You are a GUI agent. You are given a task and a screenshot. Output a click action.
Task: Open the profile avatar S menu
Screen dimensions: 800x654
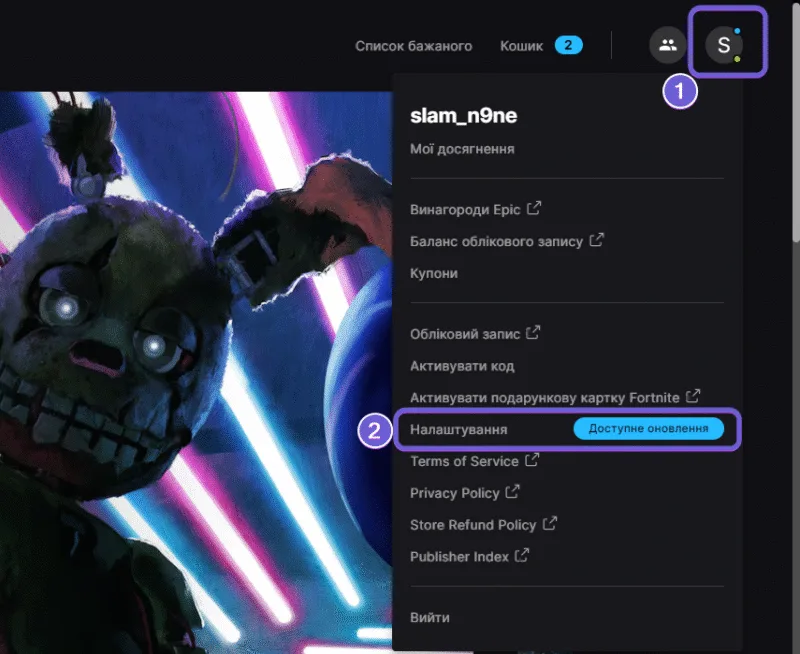click(724, 45)
